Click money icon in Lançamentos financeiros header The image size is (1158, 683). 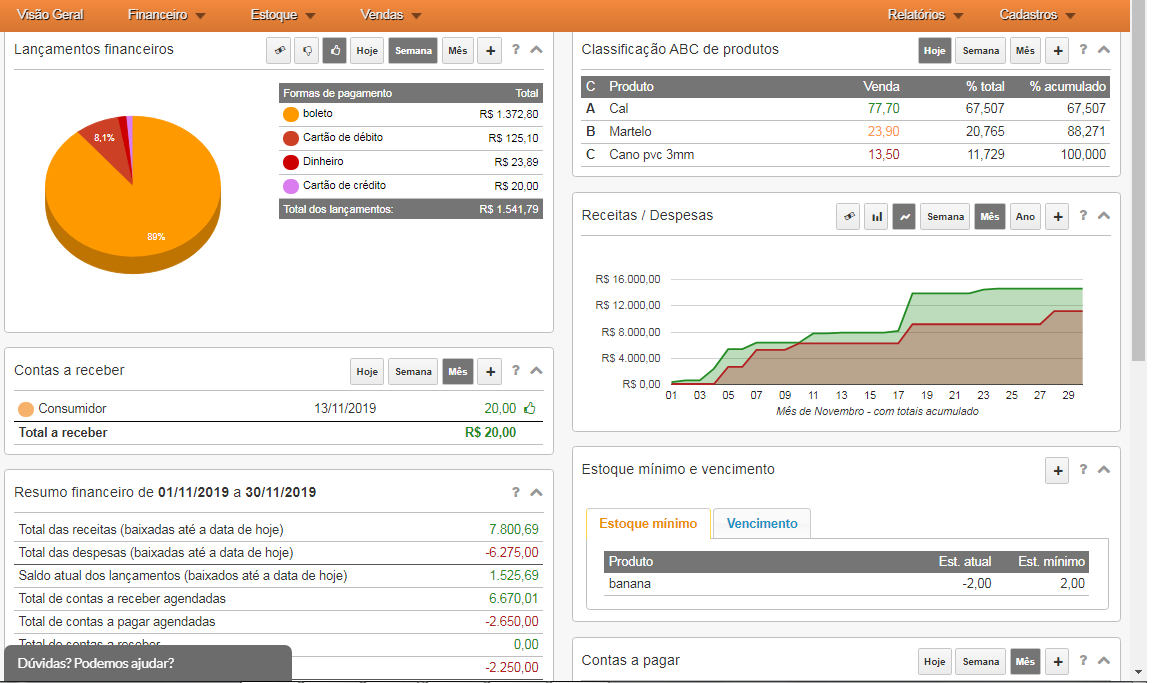(x=279, y=50)
